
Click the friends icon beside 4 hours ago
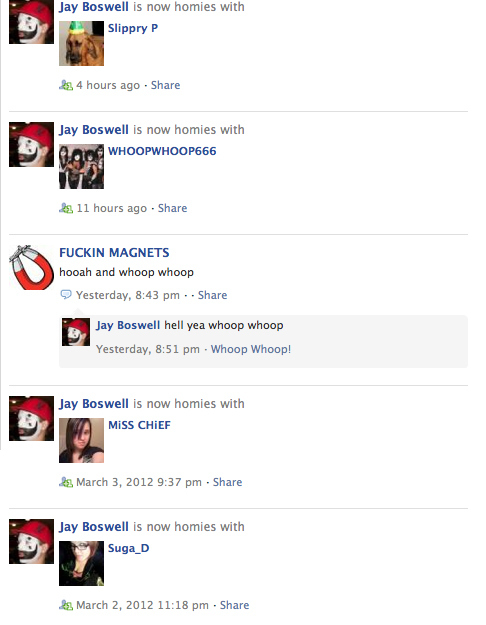click(66, 85)
